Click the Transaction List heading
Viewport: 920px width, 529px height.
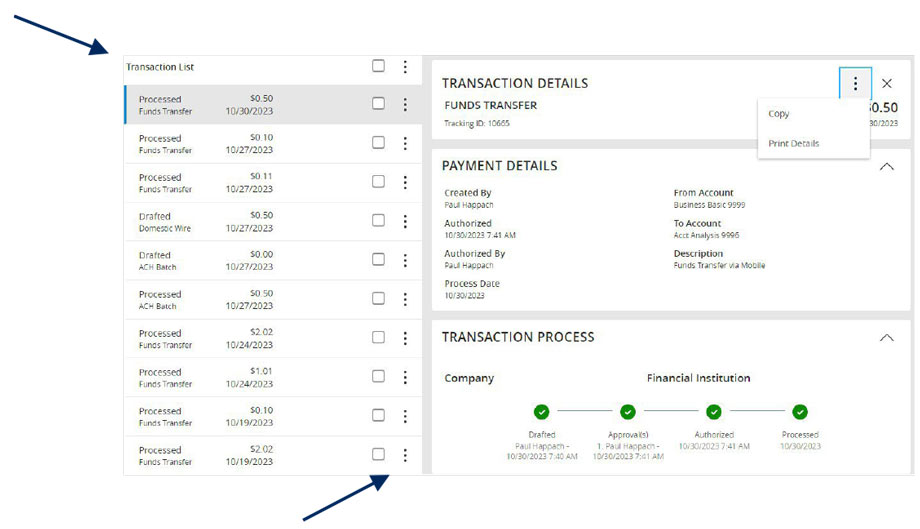pyautogui.click(x=160, y=67)
